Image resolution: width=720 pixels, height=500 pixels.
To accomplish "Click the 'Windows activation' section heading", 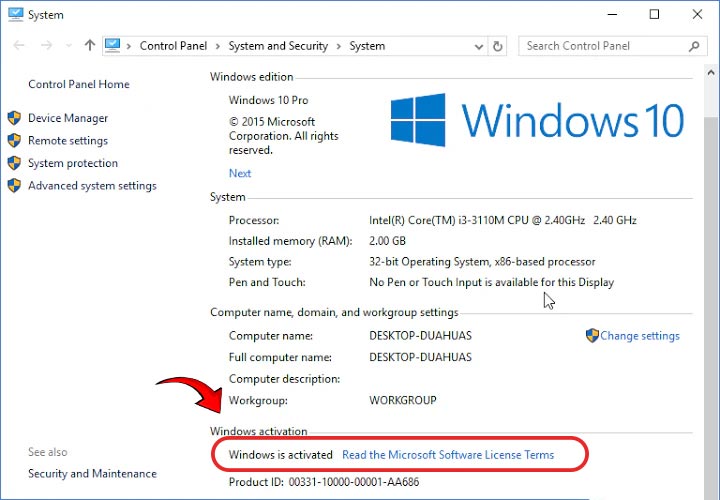I will [259, 431].
